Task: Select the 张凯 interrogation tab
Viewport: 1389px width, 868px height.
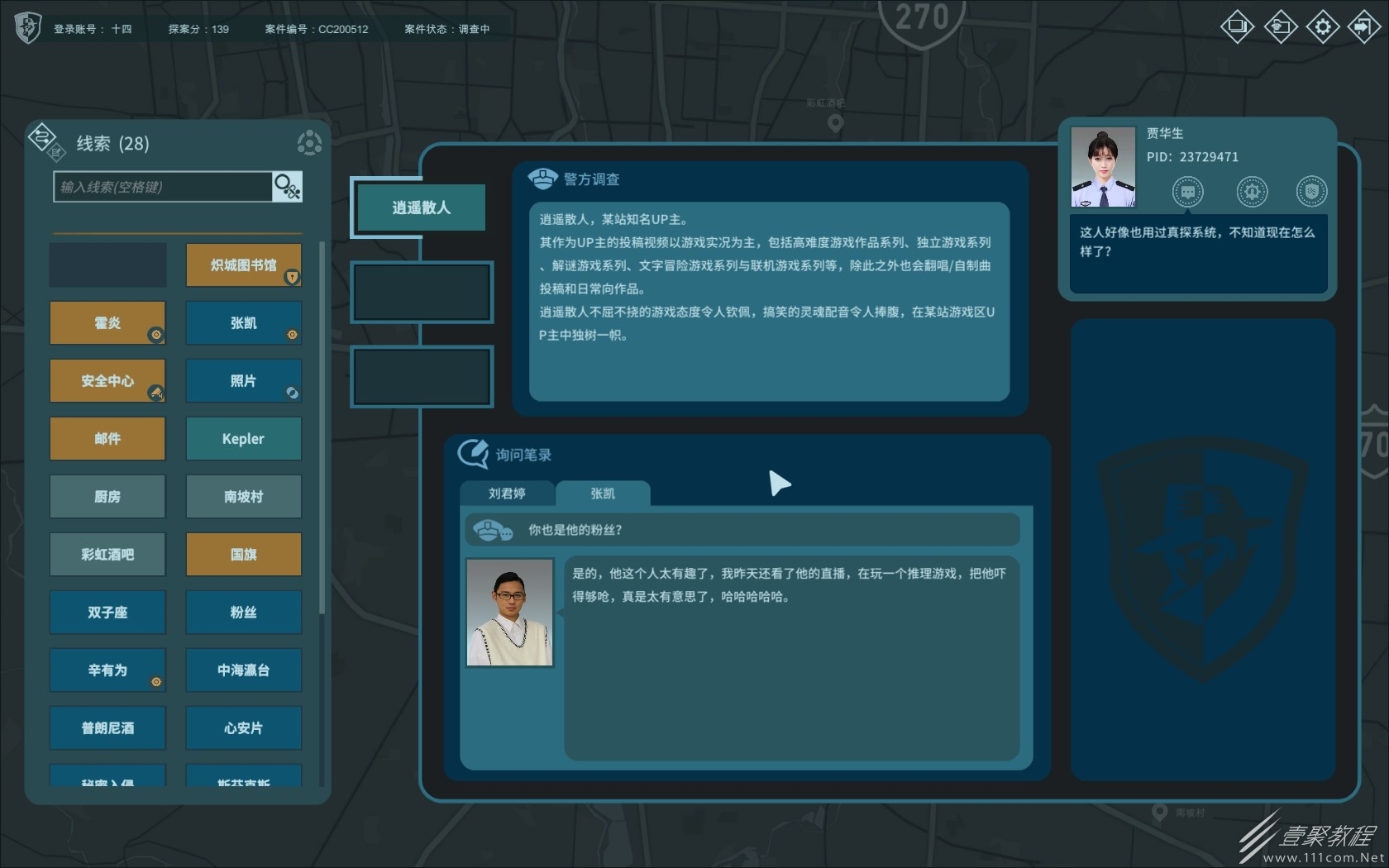Action: point(604,493)
